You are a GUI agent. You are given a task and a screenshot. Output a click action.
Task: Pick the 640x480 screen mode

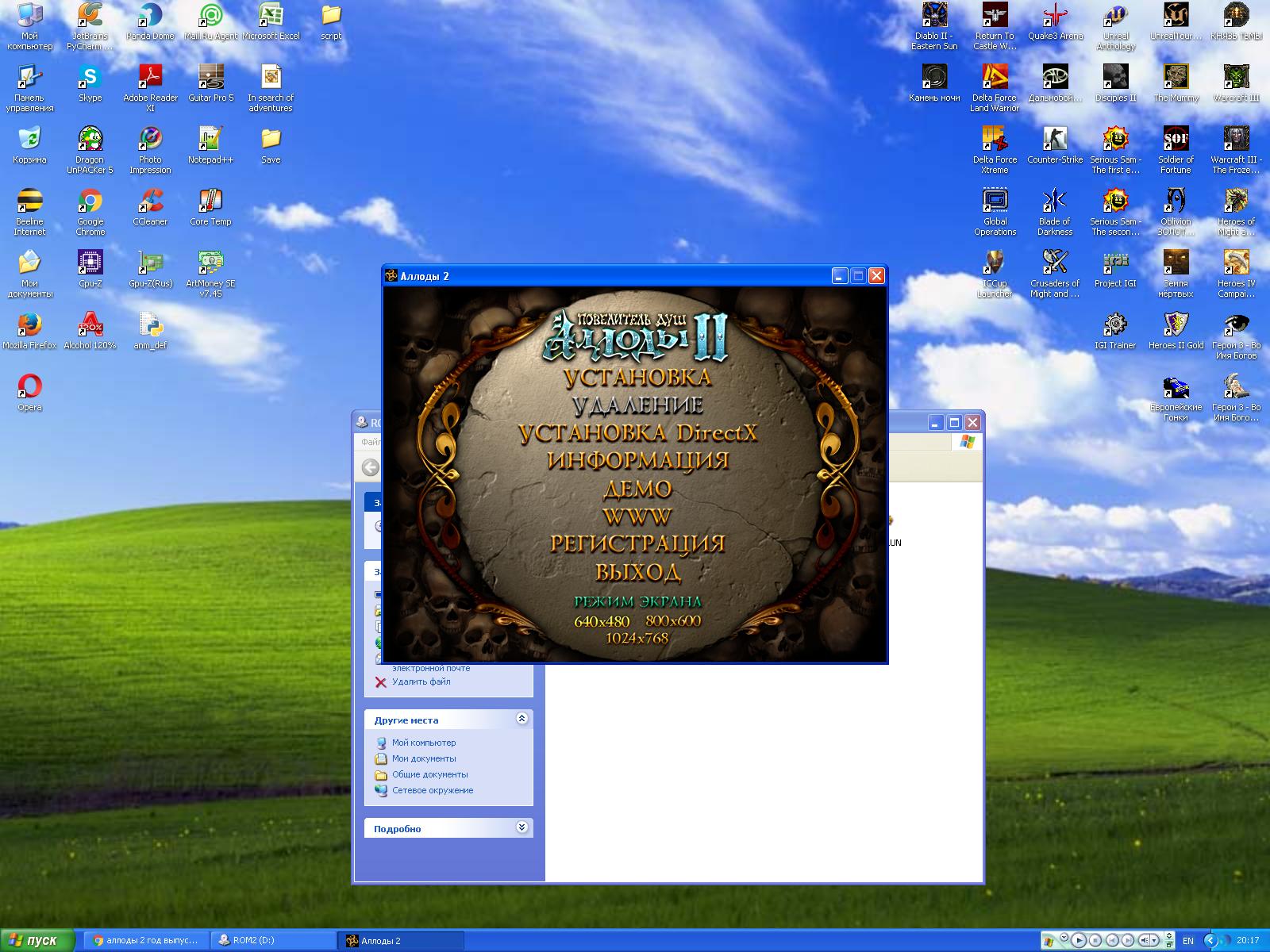(x=602, y=621)
